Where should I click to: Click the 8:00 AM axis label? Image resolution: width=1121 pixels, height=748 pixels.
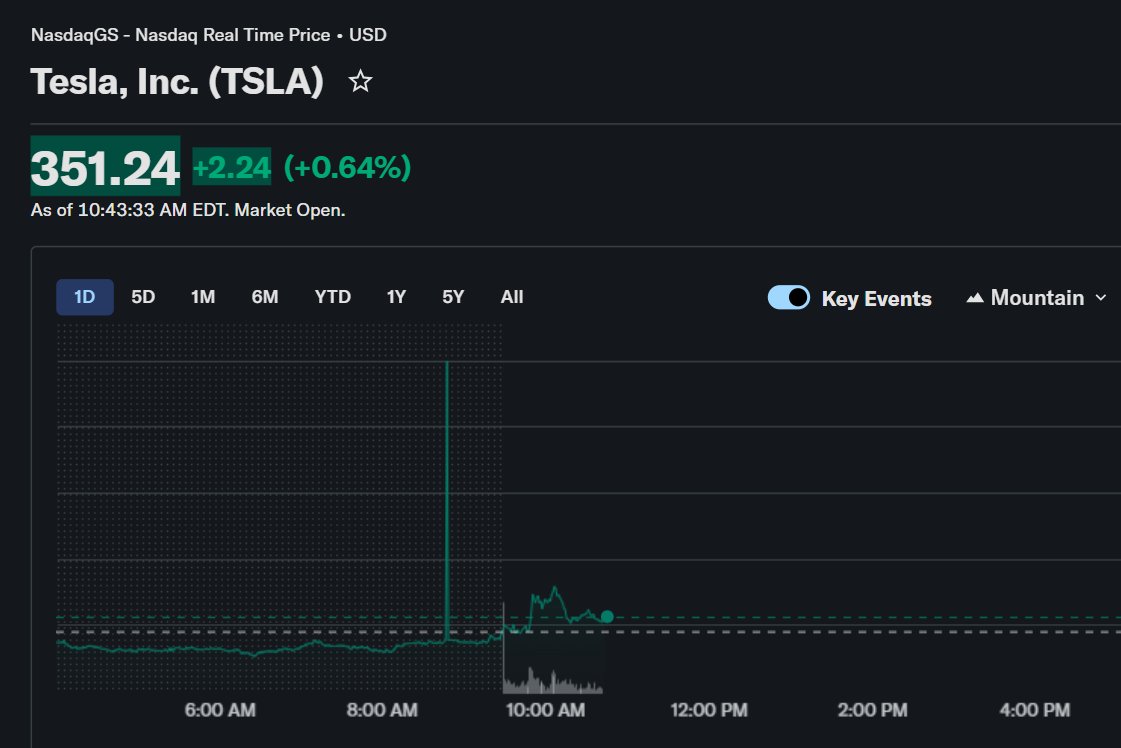click(x=382, y=710)
